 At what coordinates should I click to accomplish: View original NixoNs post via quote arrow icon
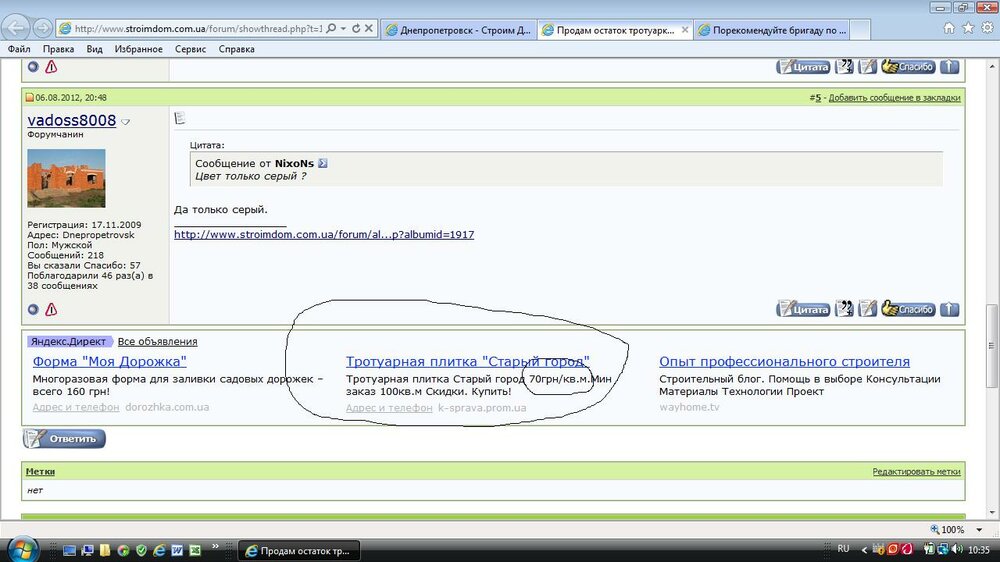(323, 163)
